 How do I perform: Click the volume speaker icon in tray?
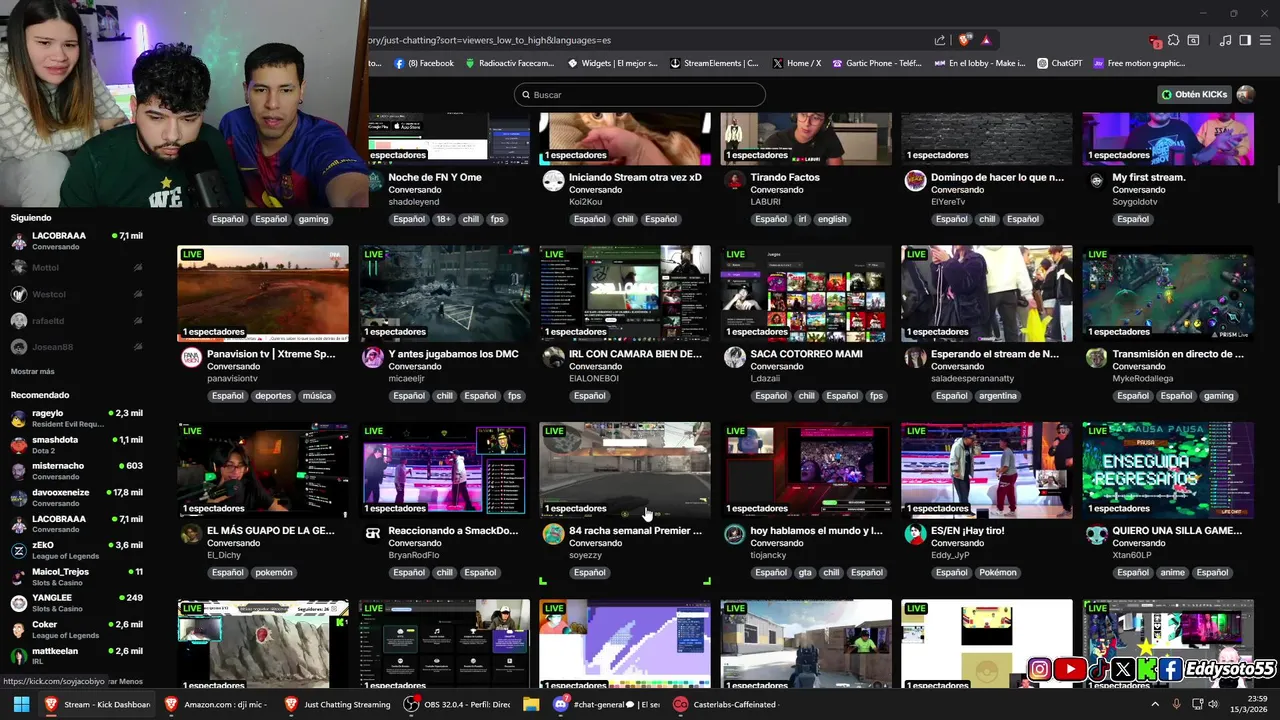coord(1214,704)
